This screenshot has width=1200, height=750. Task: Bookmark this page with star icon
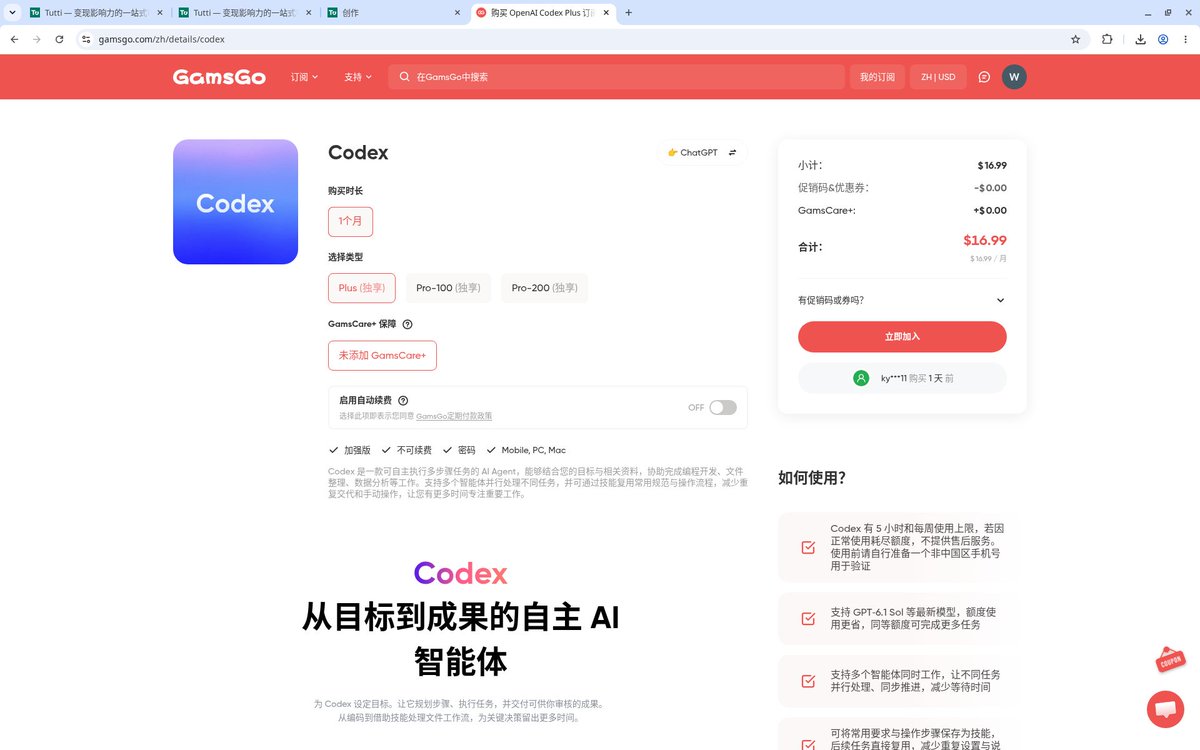point(1075,39)
